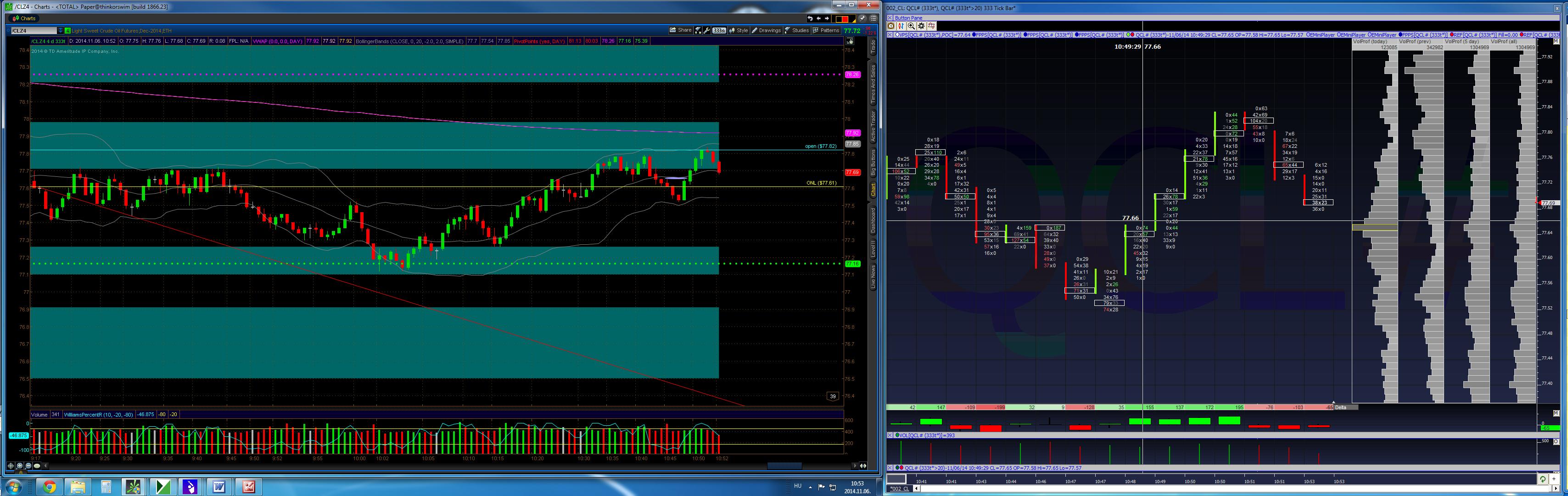Click the zoom out magnifier below the chart
Screen dimensions: 1568x496
(x=28, y=466)
